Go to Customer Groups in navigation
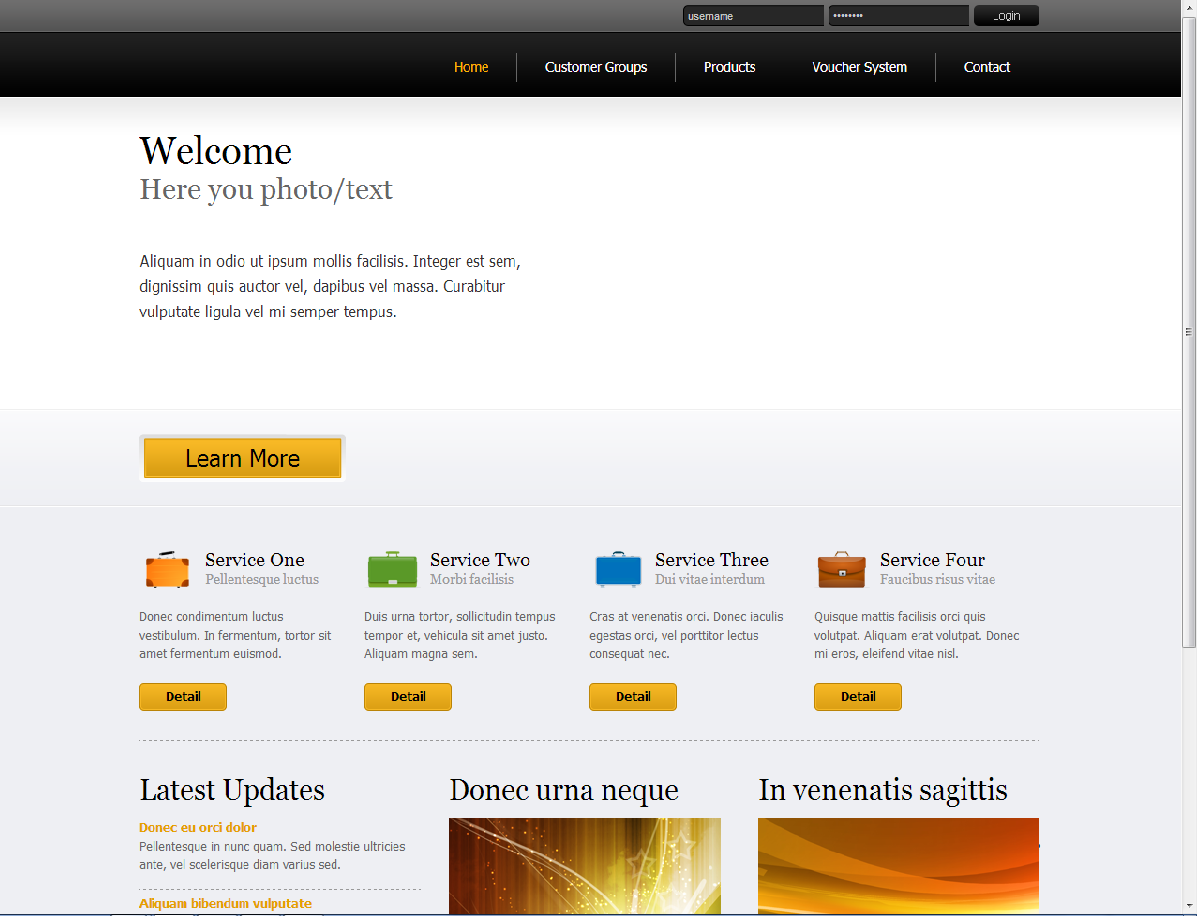The width and height of the screenshot is (1198, 919). pyautogui.click(x=596, y=67)
